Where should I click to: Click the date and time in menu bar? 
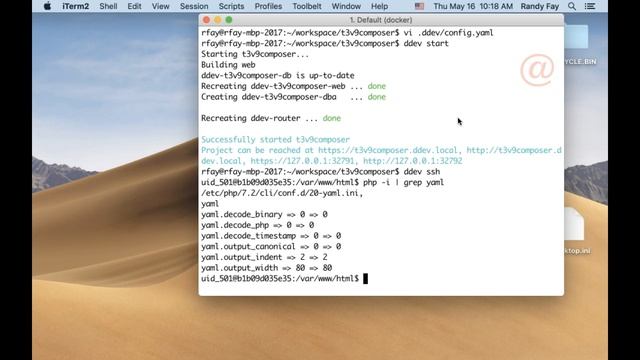(473, 7)
